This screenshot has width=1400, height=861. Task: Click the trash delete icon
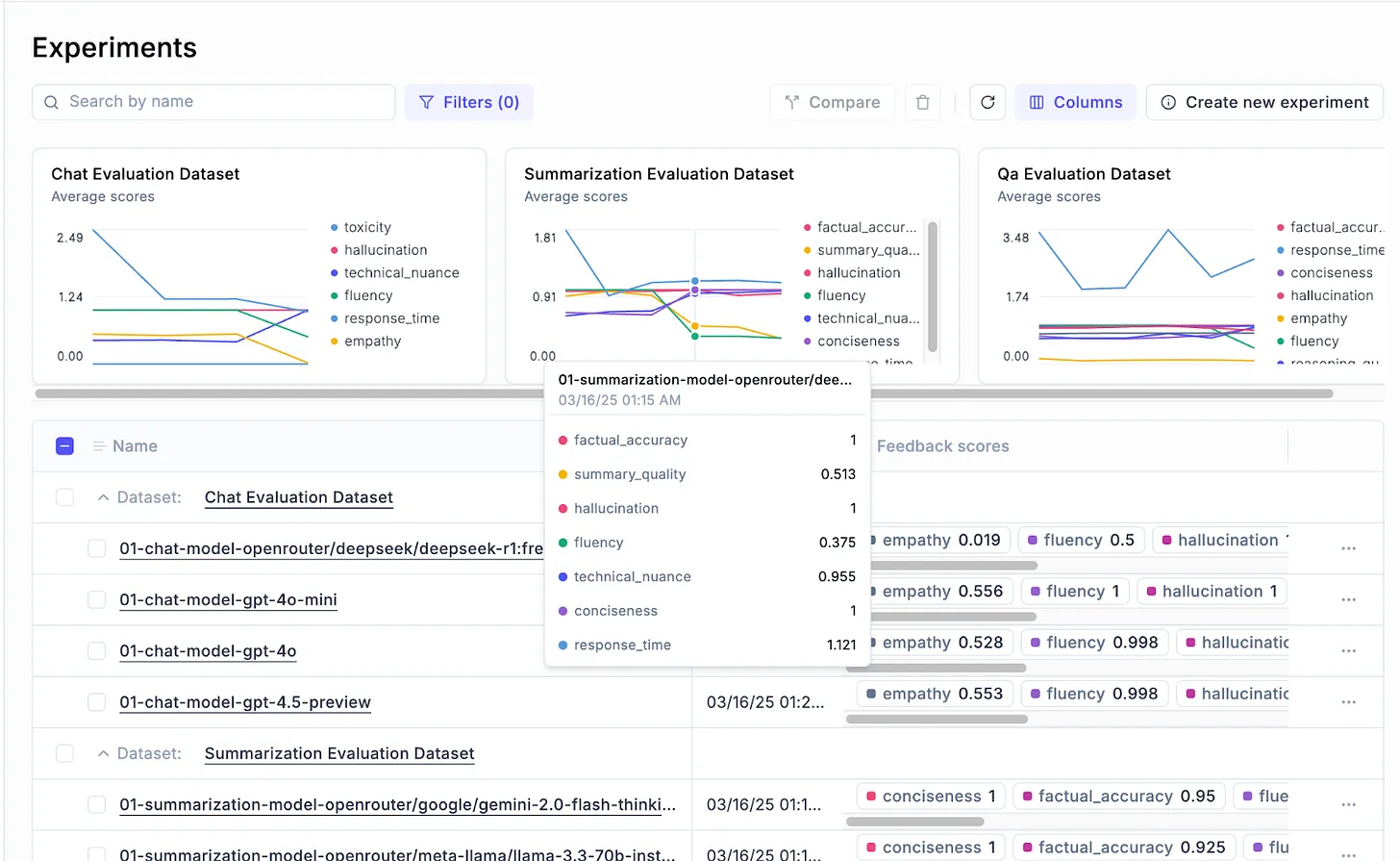[x=922, y=102]
